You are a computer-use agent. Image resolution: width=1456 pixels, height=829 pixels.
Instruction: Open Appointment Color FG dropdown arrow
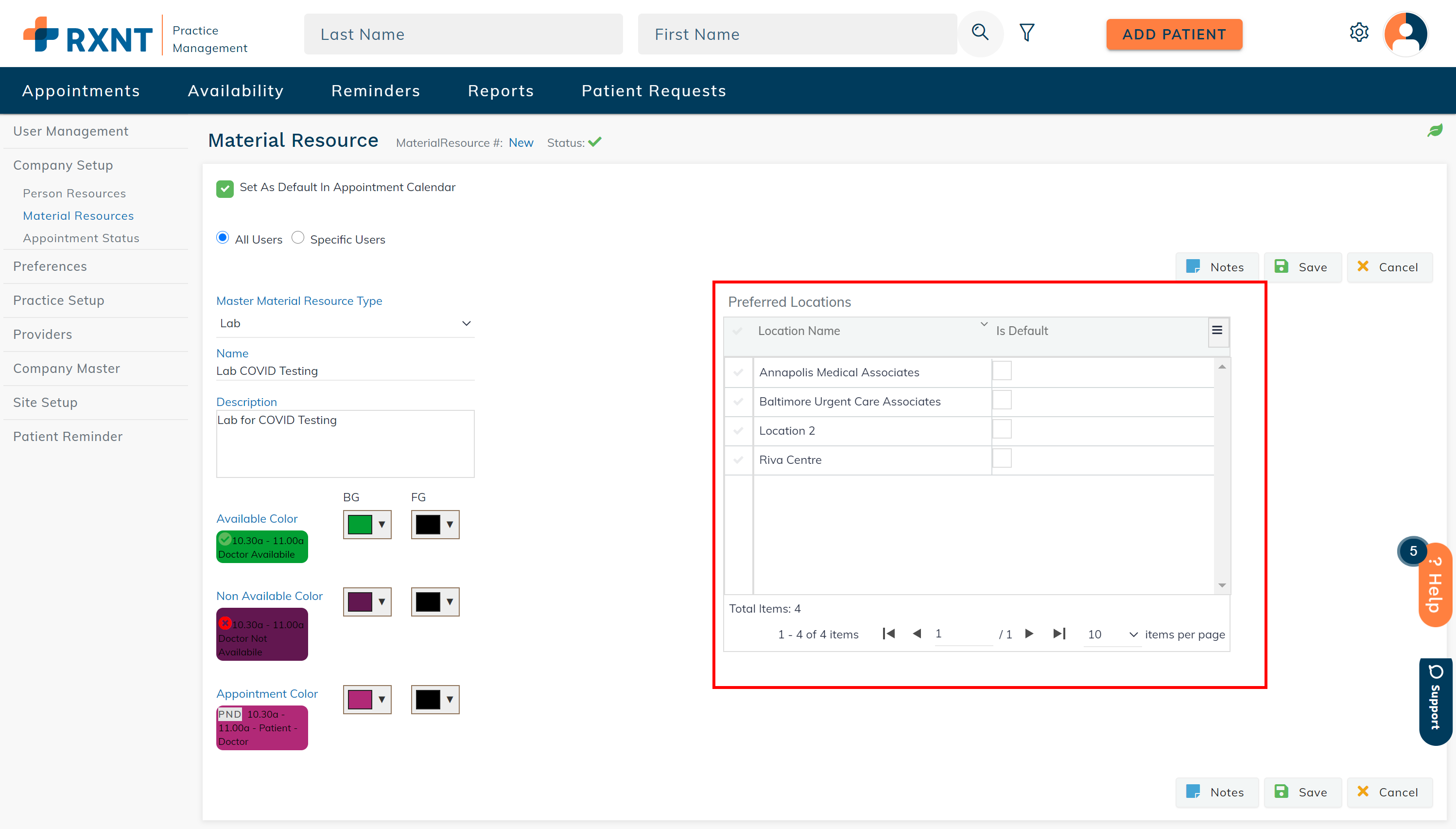tap(450, 700)
